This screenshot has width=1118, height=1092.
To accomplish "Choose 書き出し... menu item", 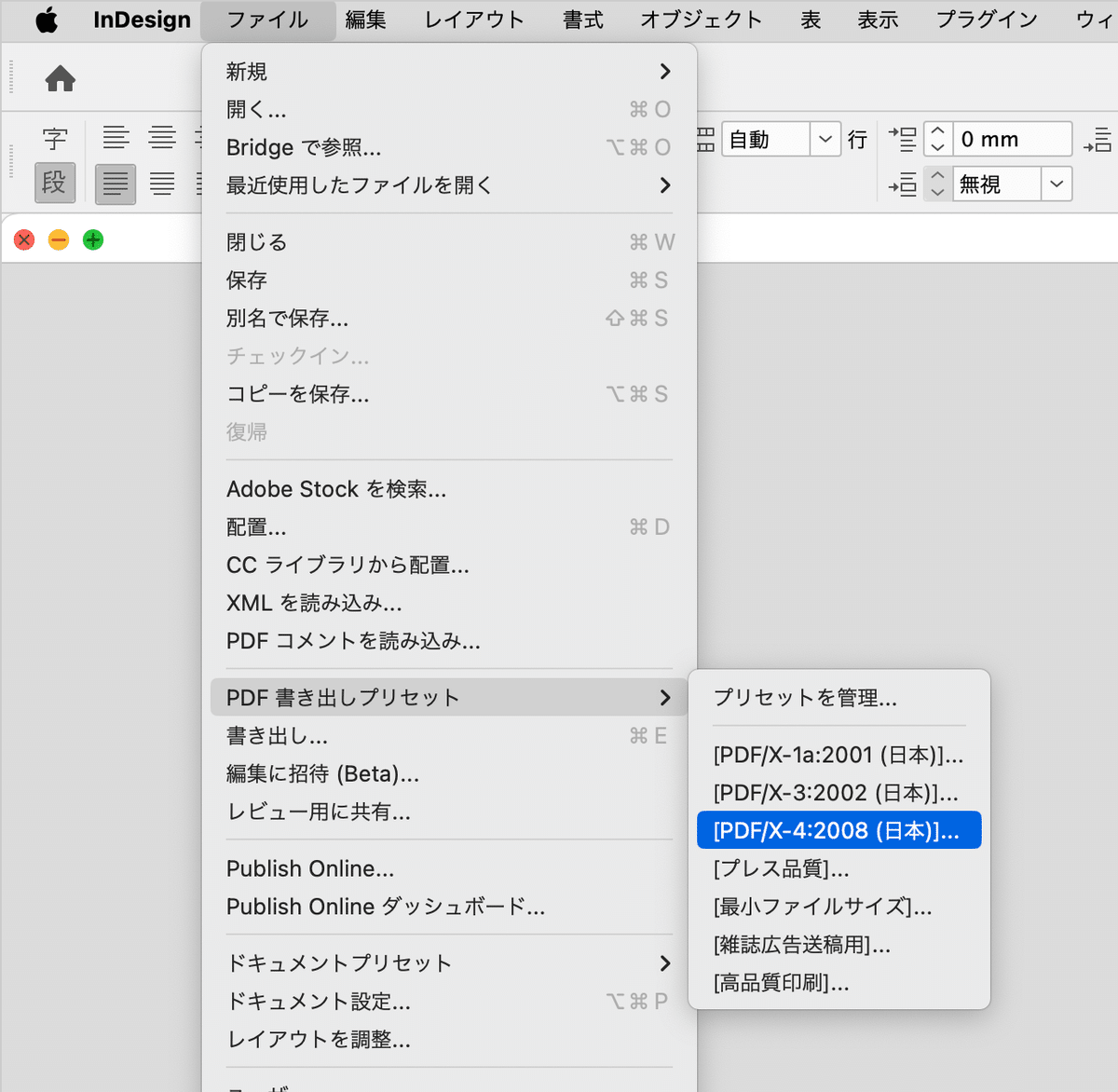I will click(x=449, y=736).
